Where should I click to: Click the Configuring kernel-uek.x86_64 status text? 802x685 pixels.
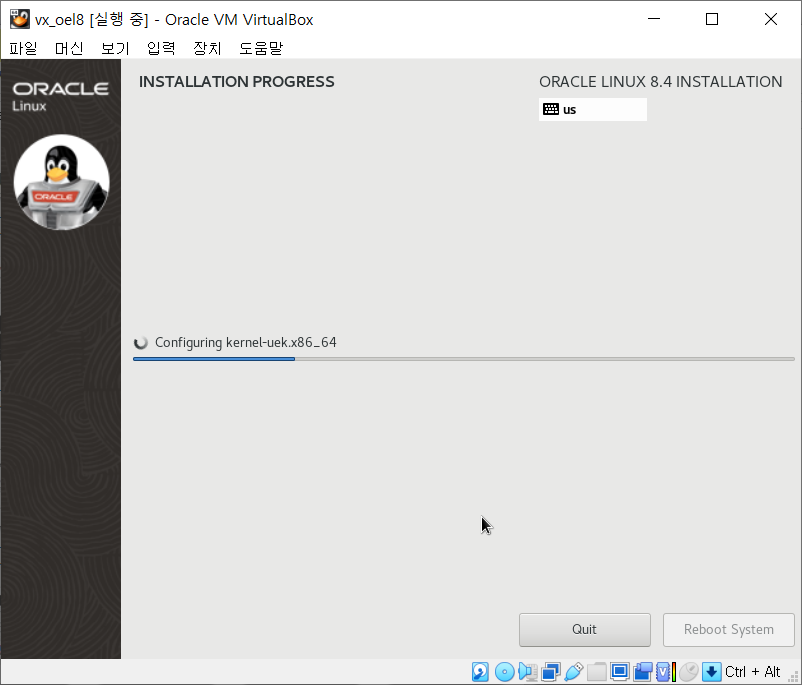pyautogui.click(x=246, y=342)
